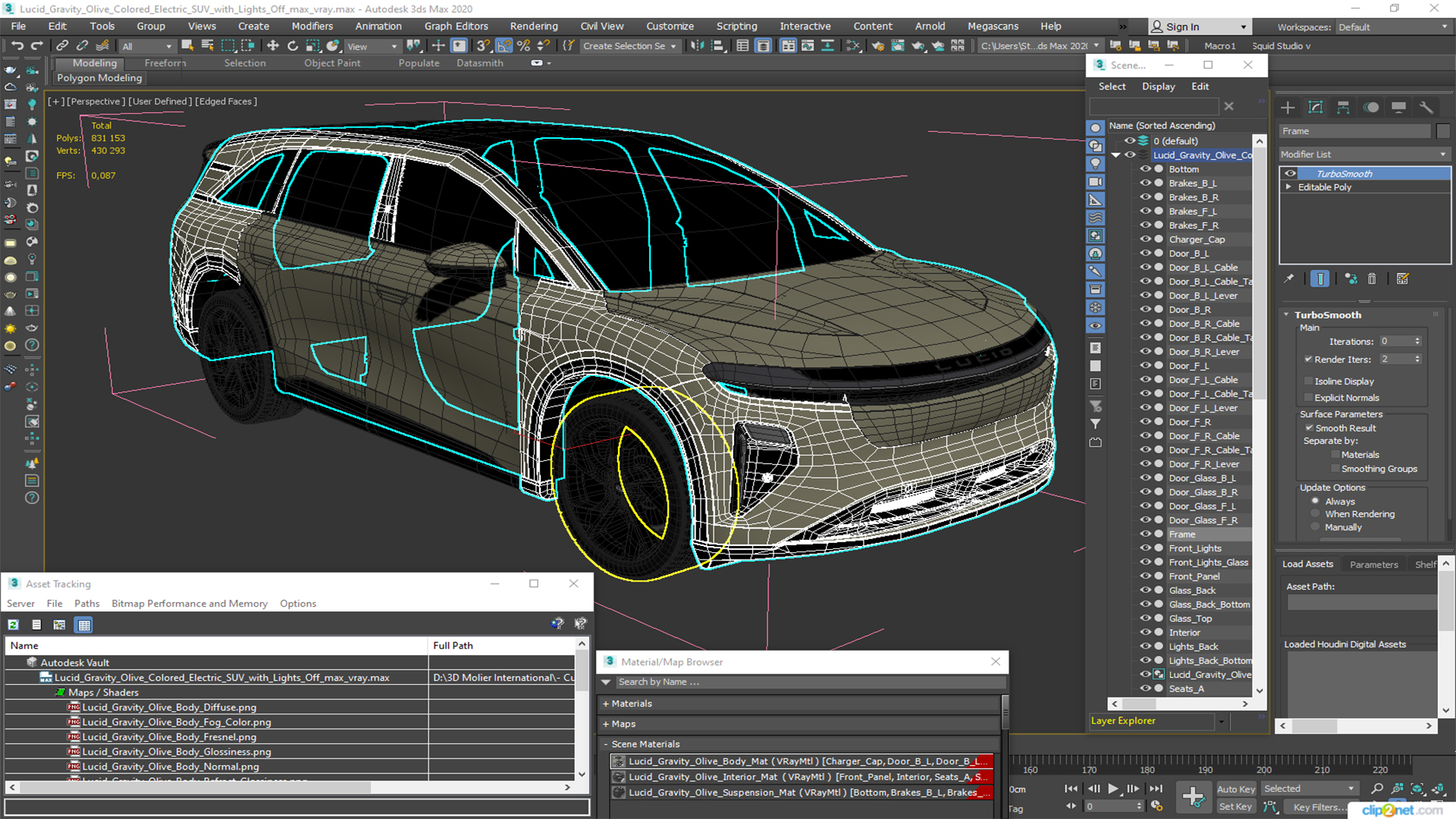1456x819 pixels.
Task: Click the Set Key button
Action: [1235, 807]
